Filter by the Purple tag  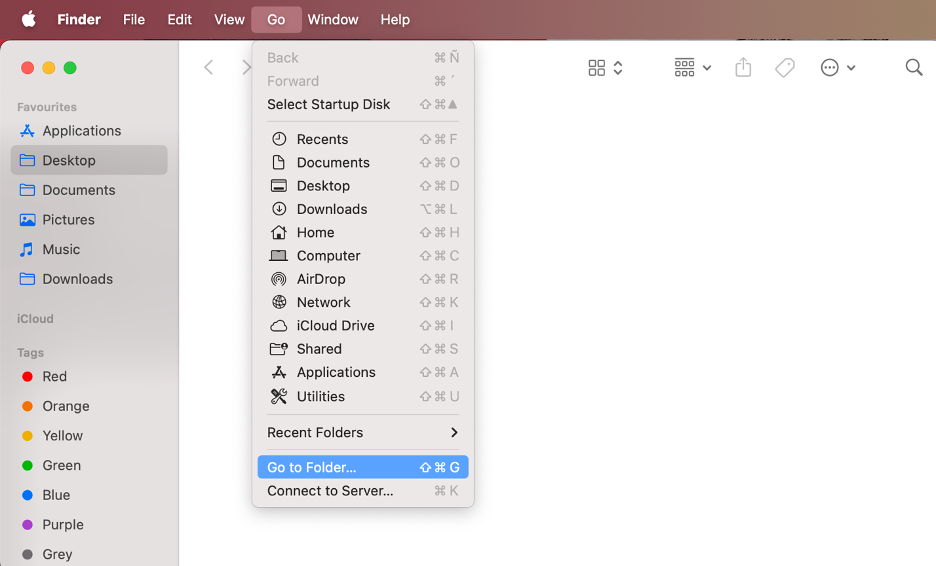pyautogui.click(x=89, y=525)
